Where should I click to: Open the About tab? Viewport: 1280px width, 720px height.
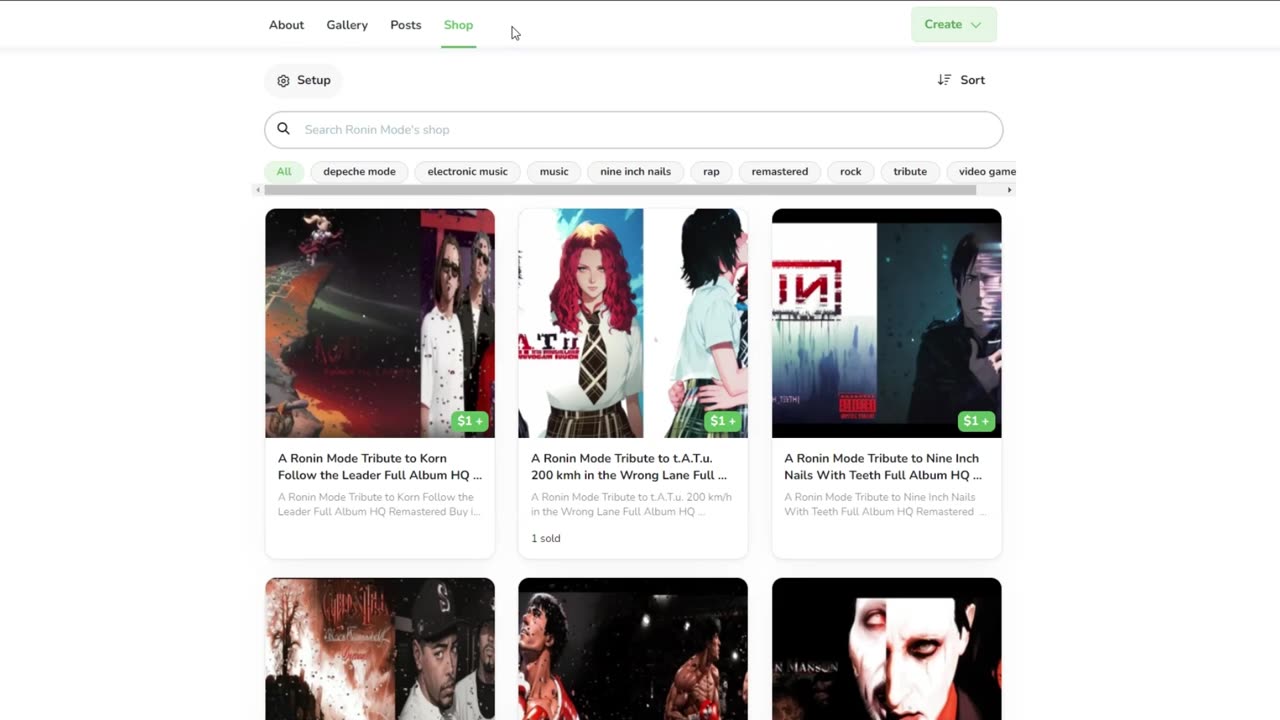point(286,25)
